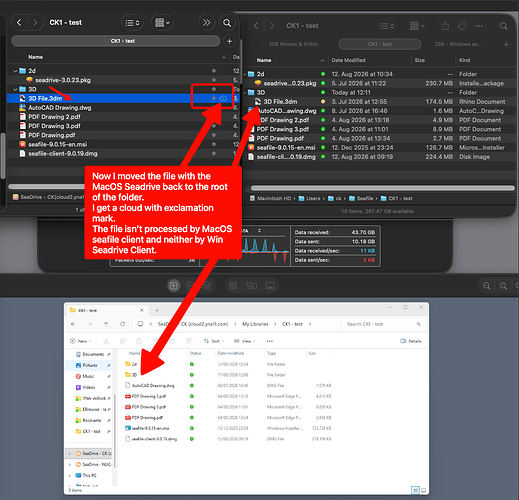This screenshot has height=500, width=519.
Task: Refresh the Windows Explorer folder view
Action: point(123,324)
